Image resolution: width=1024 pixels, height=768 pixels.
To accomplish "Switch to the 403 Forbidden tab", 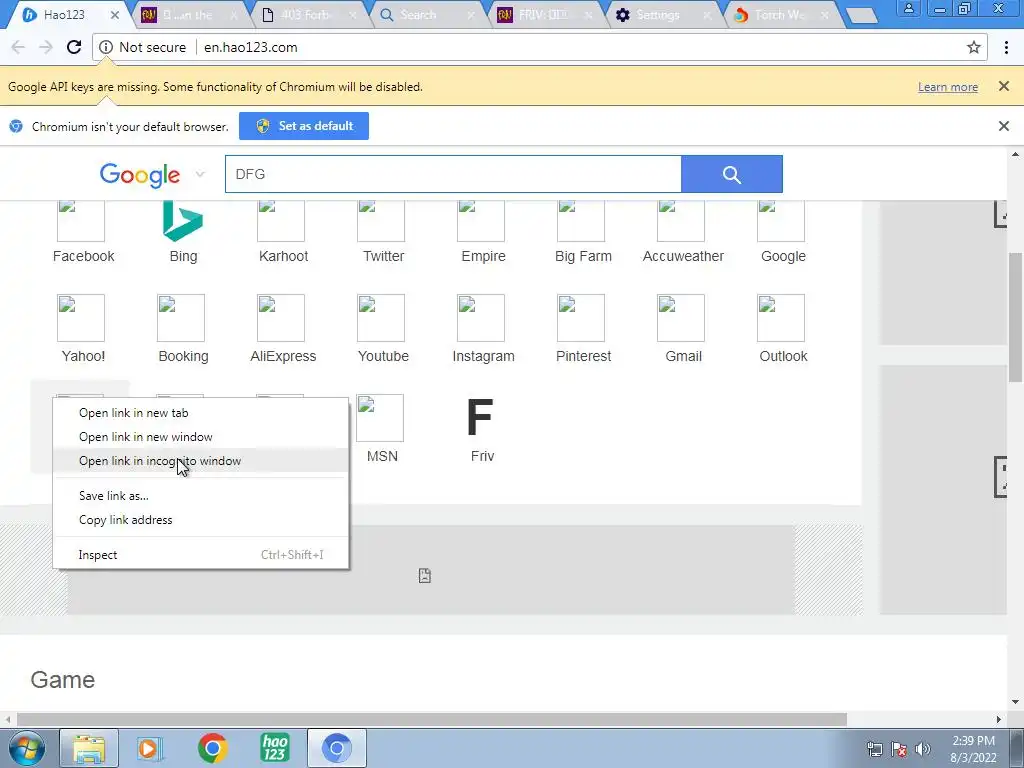I will [307, 14].
